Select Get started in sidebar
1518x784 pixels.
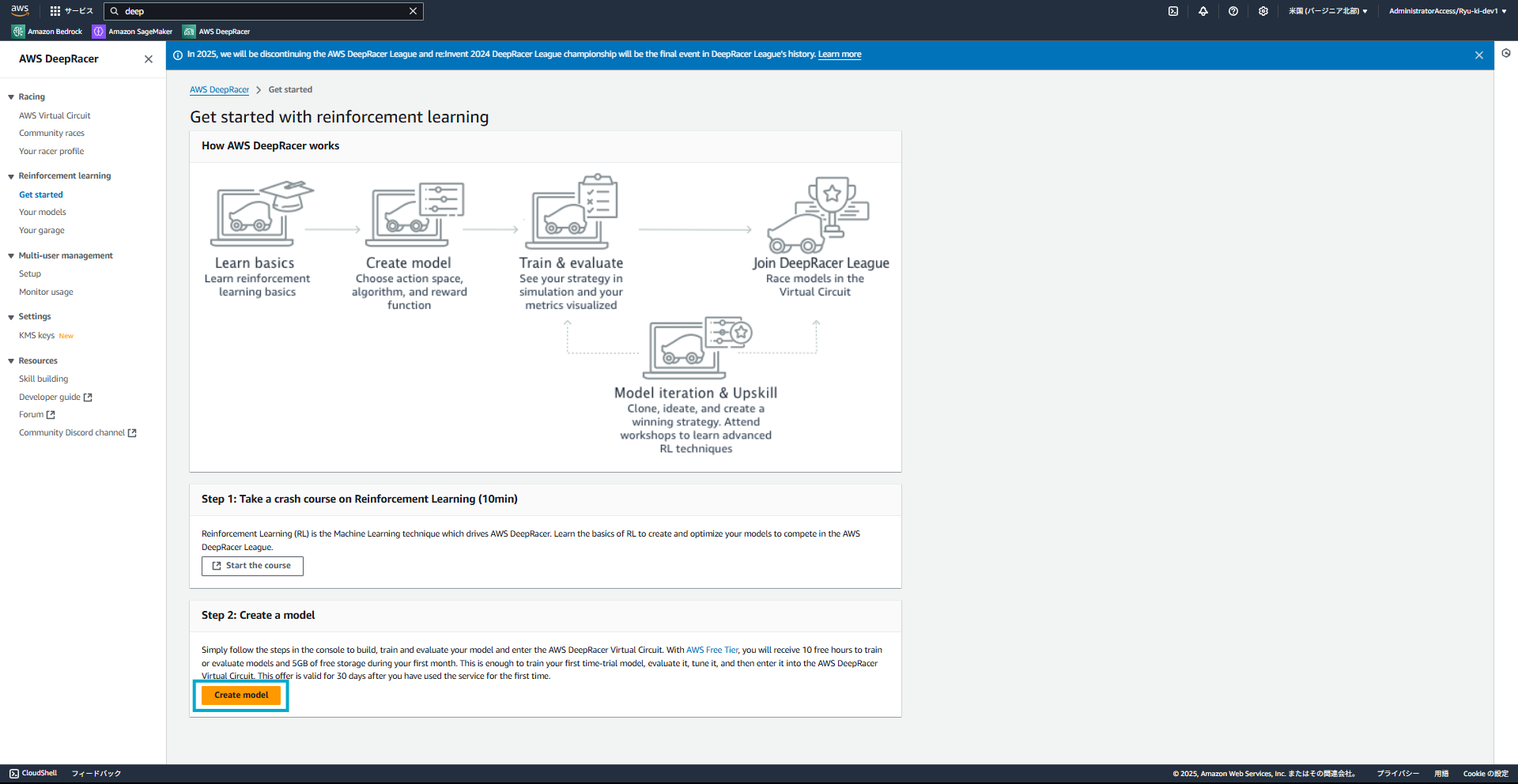click(41, 194)
